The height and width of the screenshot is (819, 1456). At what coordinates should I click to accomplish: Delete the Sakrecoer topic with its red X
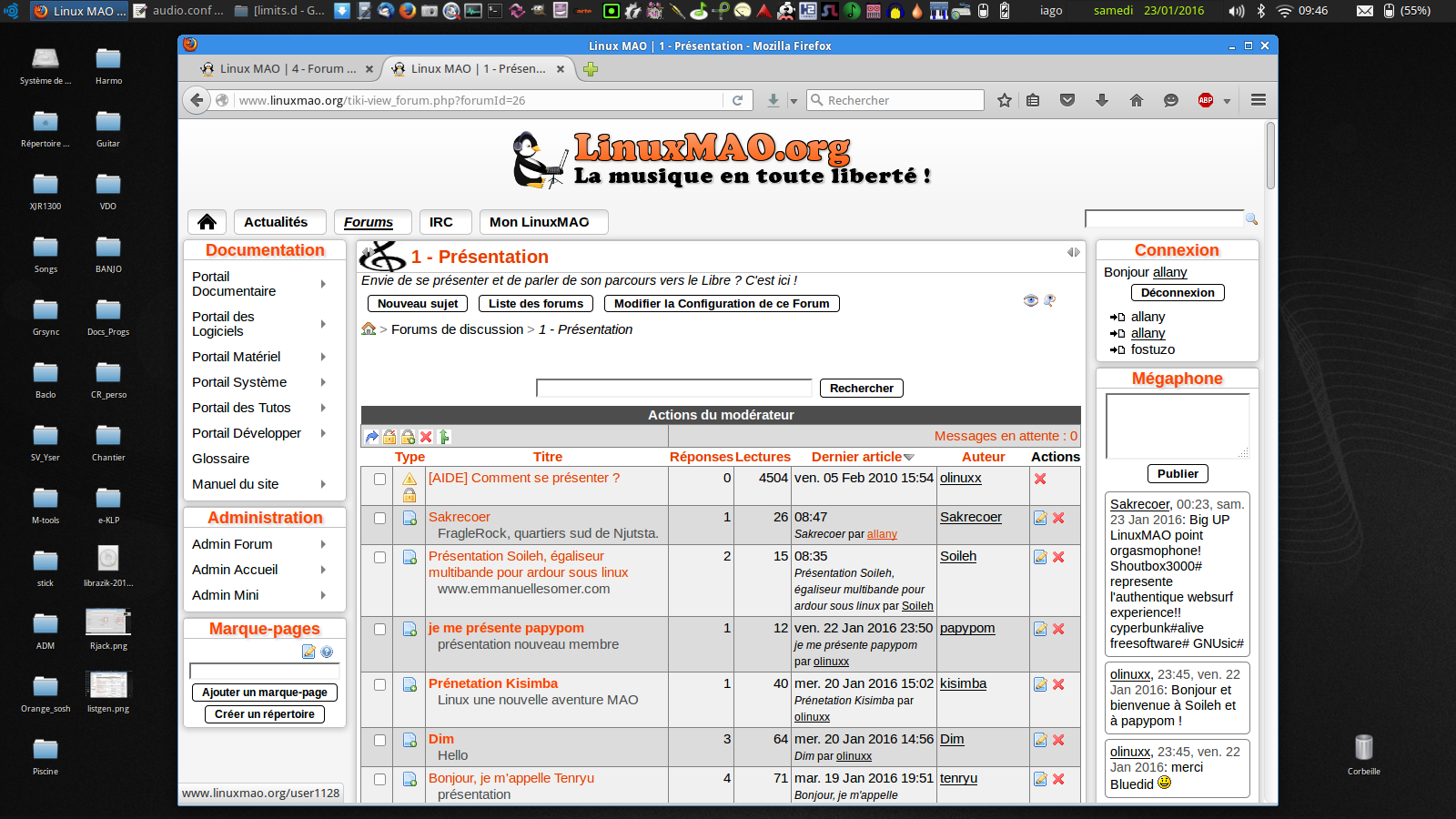[x=1058, y=518]
